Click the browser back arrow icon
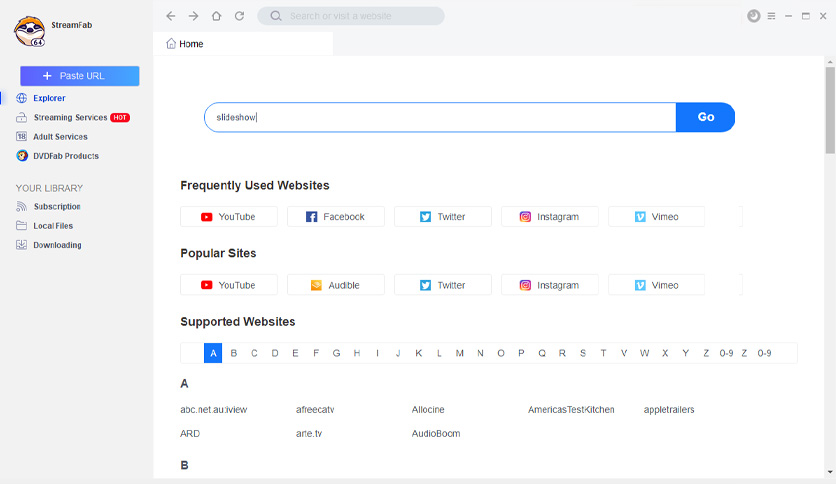 click(171, 16)
